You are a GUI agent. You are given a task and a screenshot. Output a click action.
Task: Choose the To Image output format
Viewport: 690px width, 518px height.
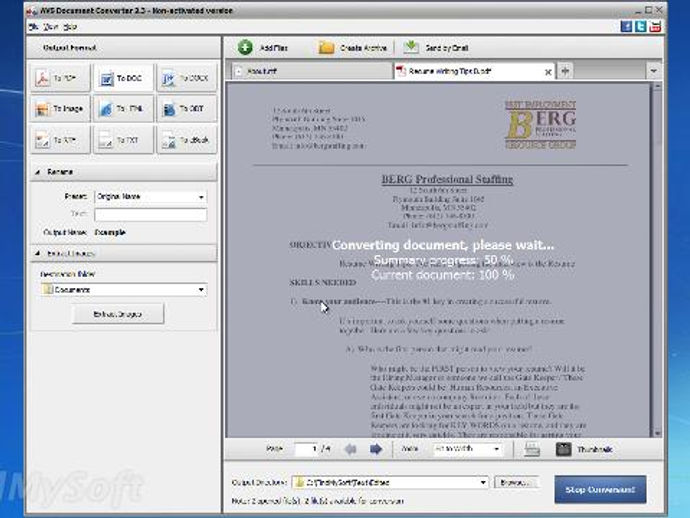pos(60,109)
